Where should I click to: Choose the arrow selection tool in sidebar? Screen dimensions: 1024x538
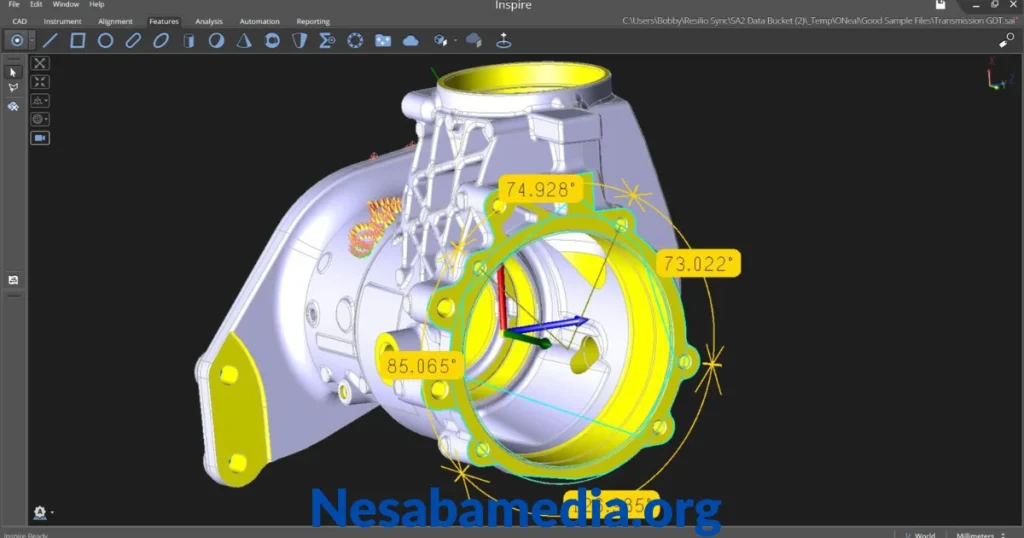tap(13, 72)
